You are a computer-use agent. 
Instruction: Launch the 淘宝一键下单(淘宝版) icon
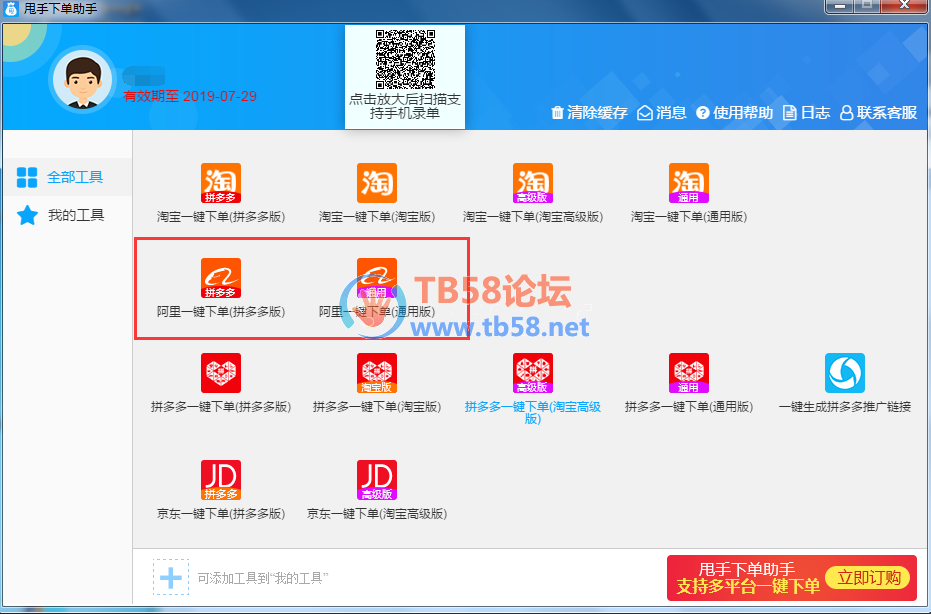tap(377, 183)
